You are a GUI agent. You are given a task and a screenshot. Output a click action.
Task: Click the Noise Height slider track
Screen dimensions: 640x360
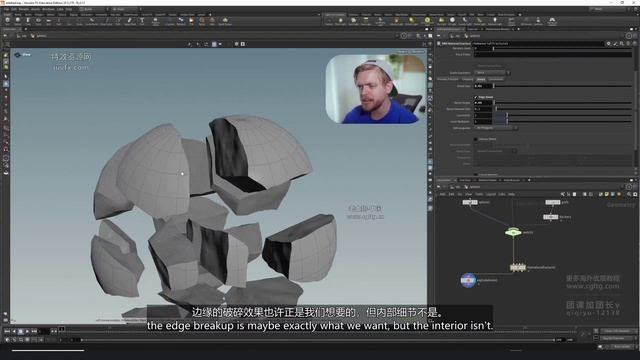(563, 103)
